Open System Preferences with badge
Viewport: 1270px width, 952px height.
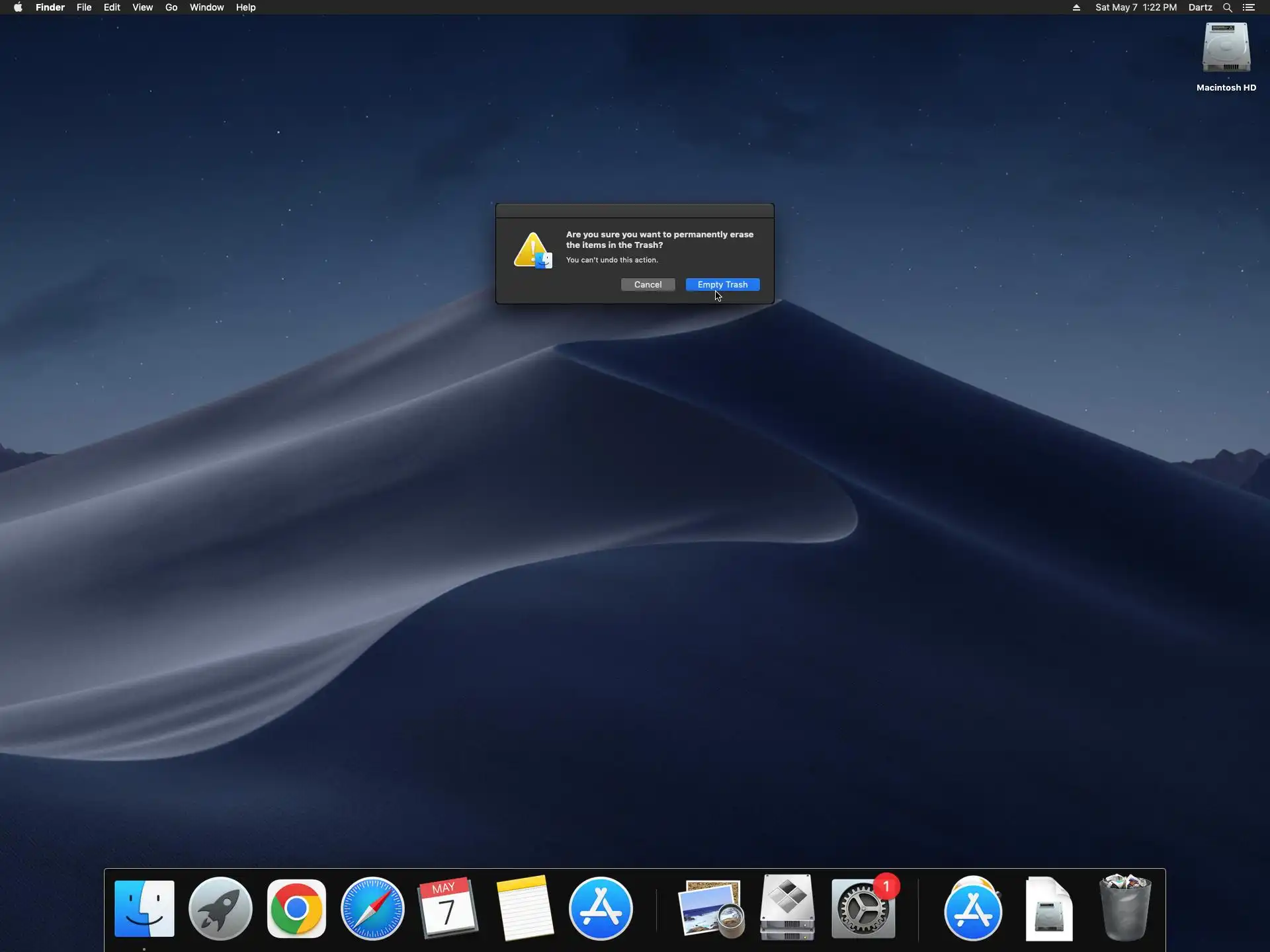pos(863,908)
